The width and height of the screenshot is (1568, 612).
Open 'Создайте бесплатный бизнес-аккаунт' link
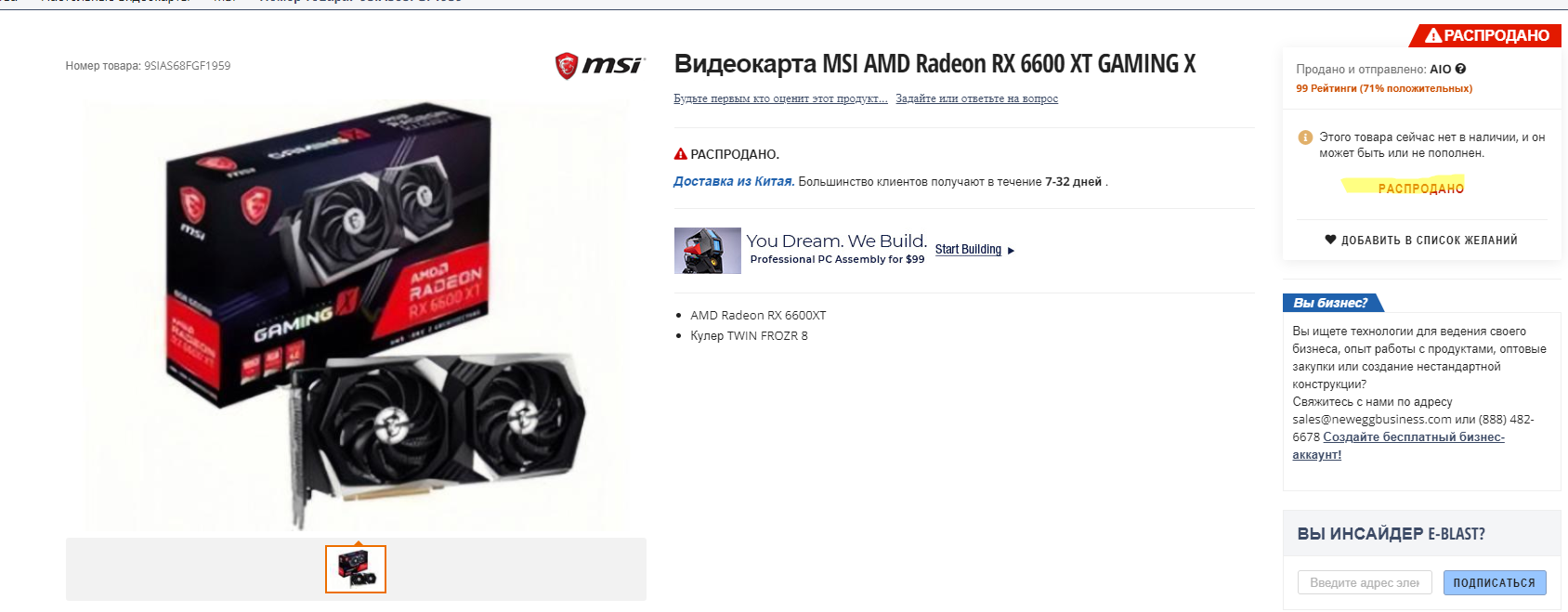click(x=1398, y=446)
